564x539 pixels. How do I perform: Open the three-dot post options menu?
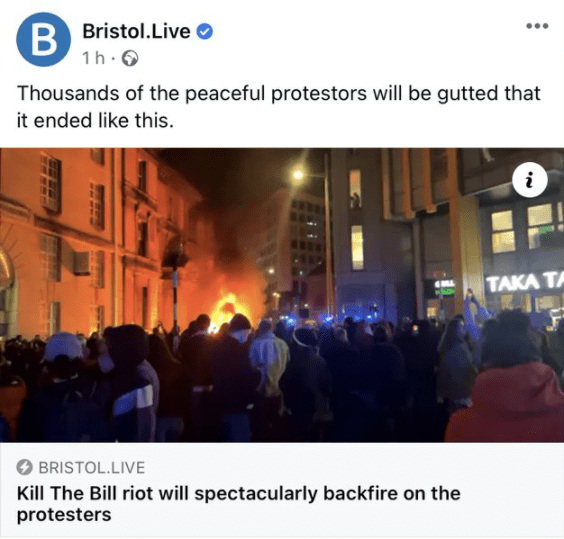[537, 26]
